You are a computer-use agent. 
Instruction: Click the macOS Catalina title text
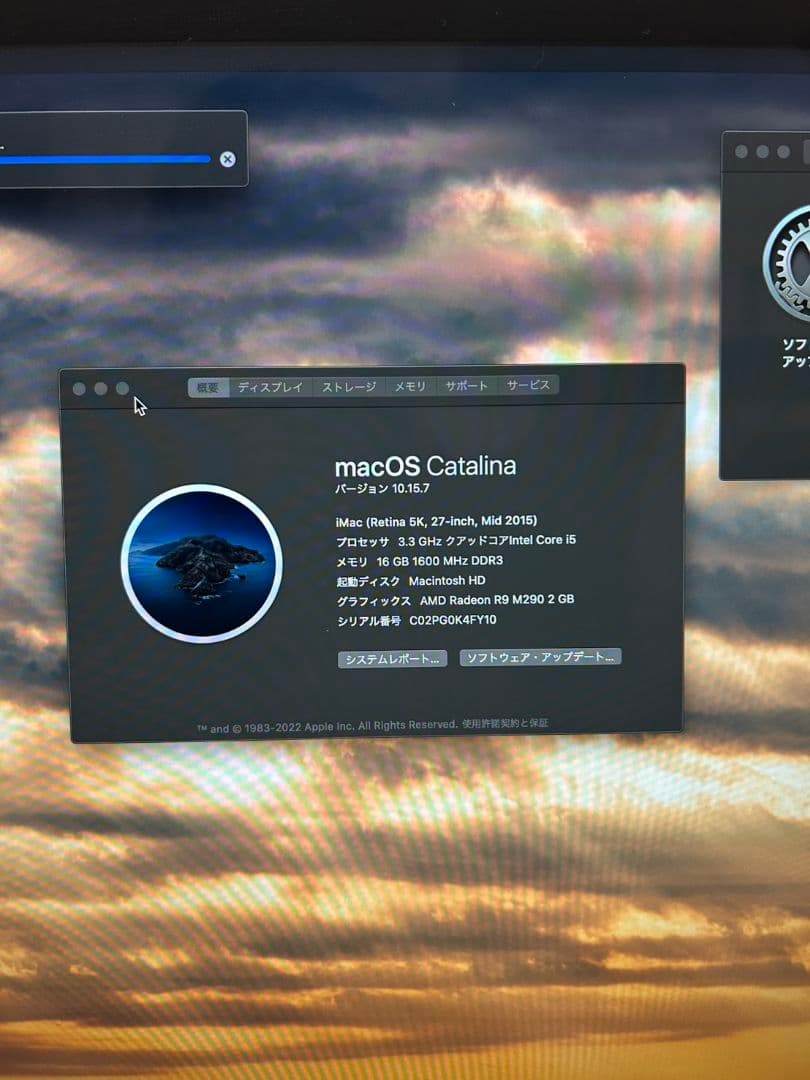[425, 464]
